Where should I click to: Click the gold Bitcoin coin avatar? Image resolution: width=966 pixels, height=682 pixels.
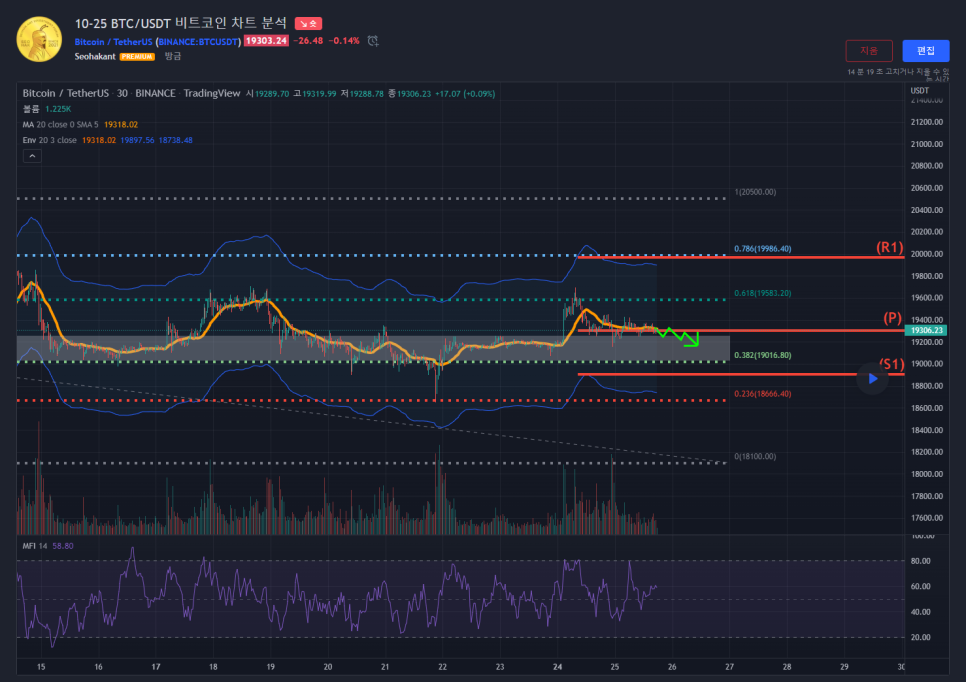(39, 39)
